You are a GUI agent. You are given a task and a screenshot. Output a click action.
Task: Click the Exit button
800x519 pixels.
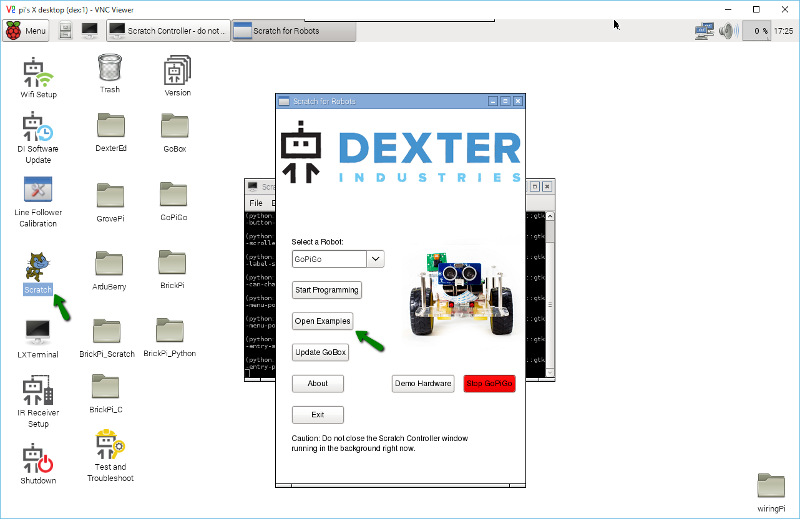tap(318, 414)
